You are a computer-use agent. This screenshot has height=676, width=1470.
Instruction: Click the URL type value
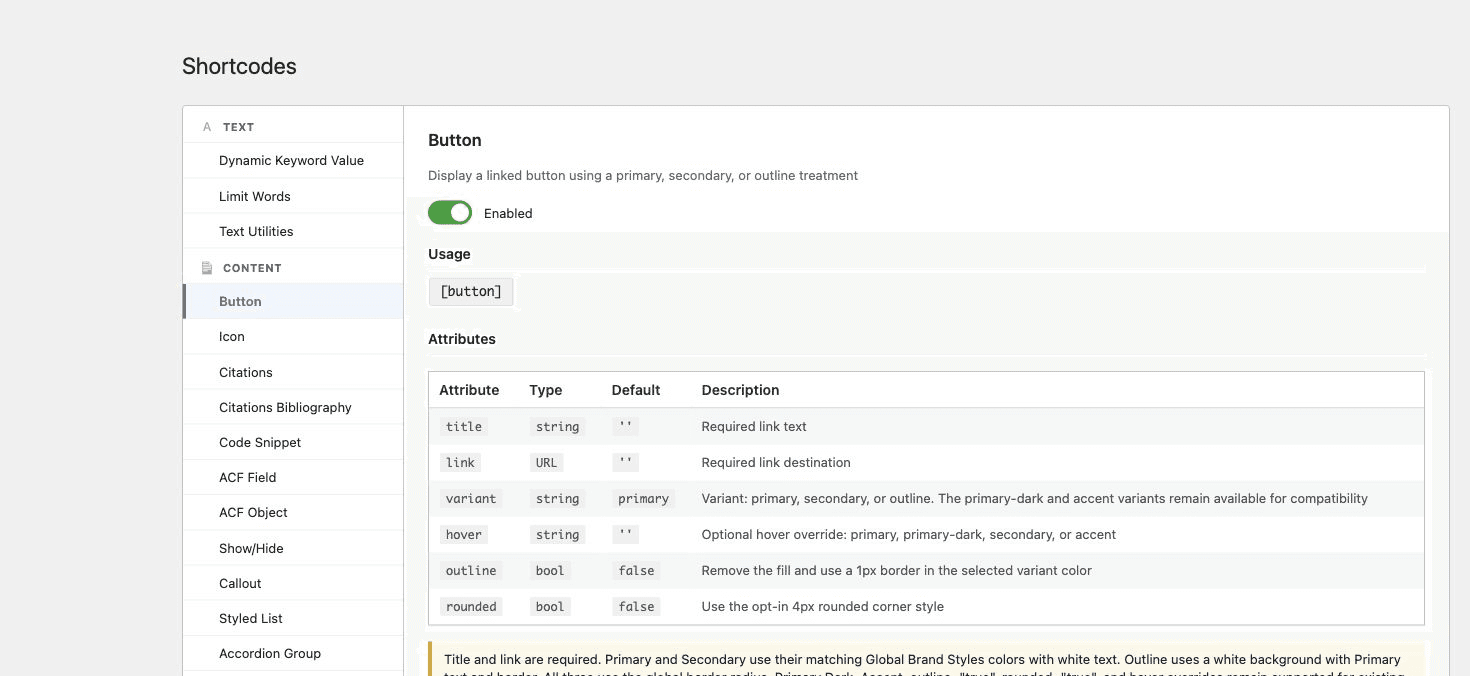tap(547, 462)
